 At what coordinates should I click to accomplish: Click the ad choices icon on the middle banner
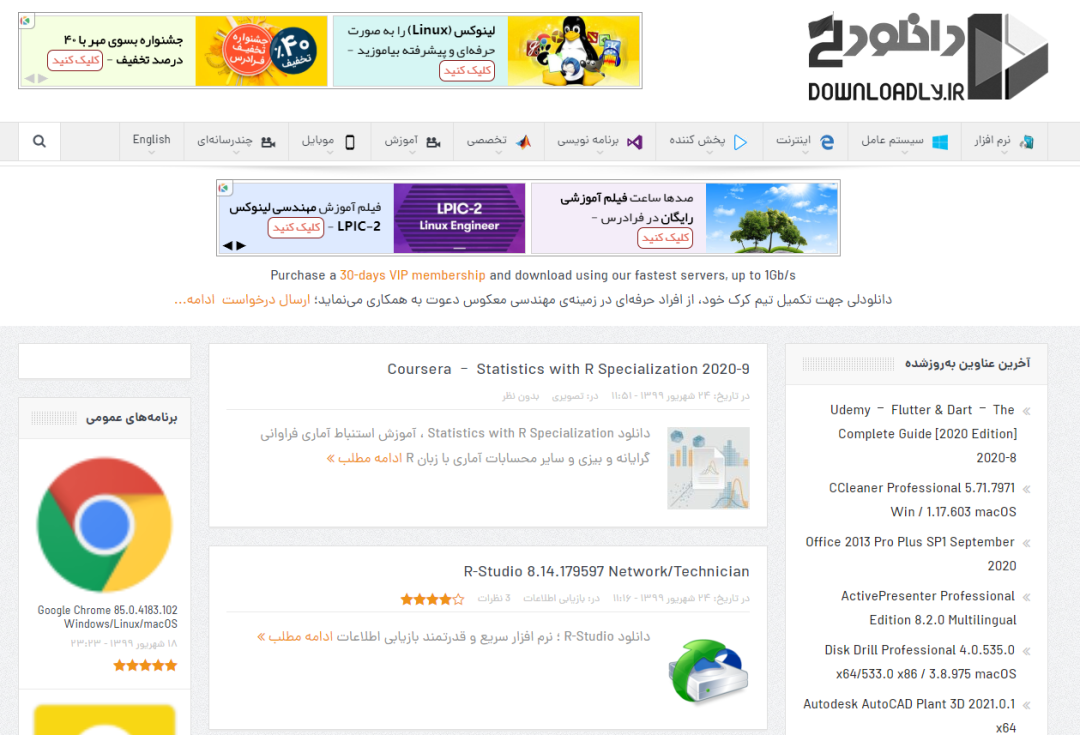tap(223, 187)
